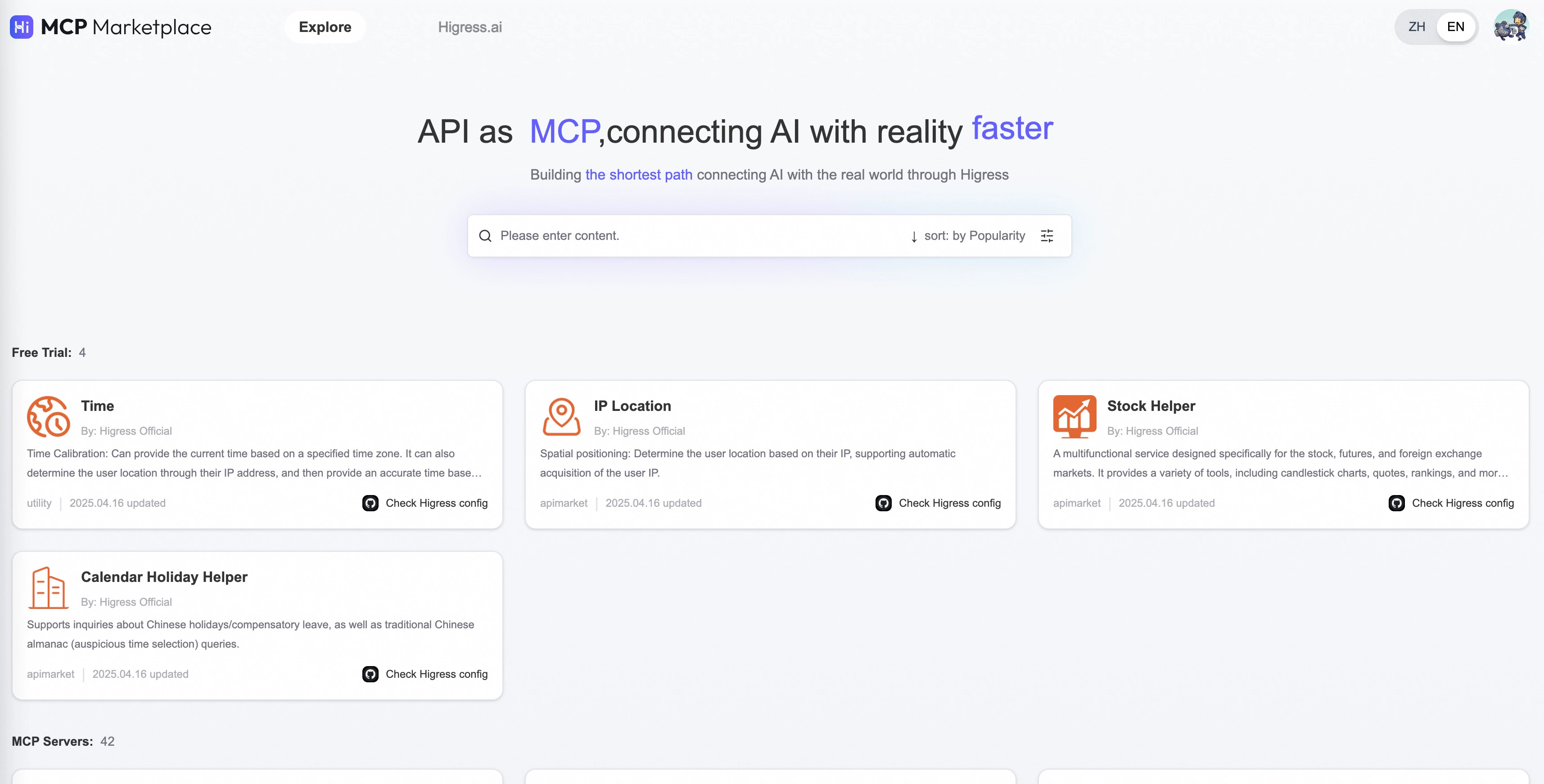Open the Stock Helper card title
The height and width of the screenshot is (784, 1544).
(x=1151, y=406)
